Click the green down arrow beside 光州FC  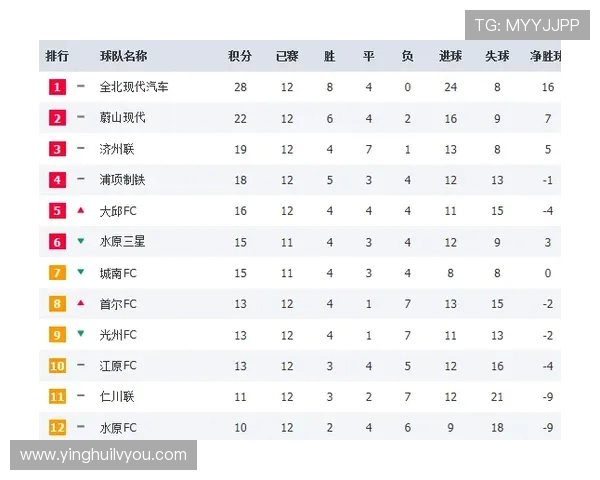tap(81, 335)
